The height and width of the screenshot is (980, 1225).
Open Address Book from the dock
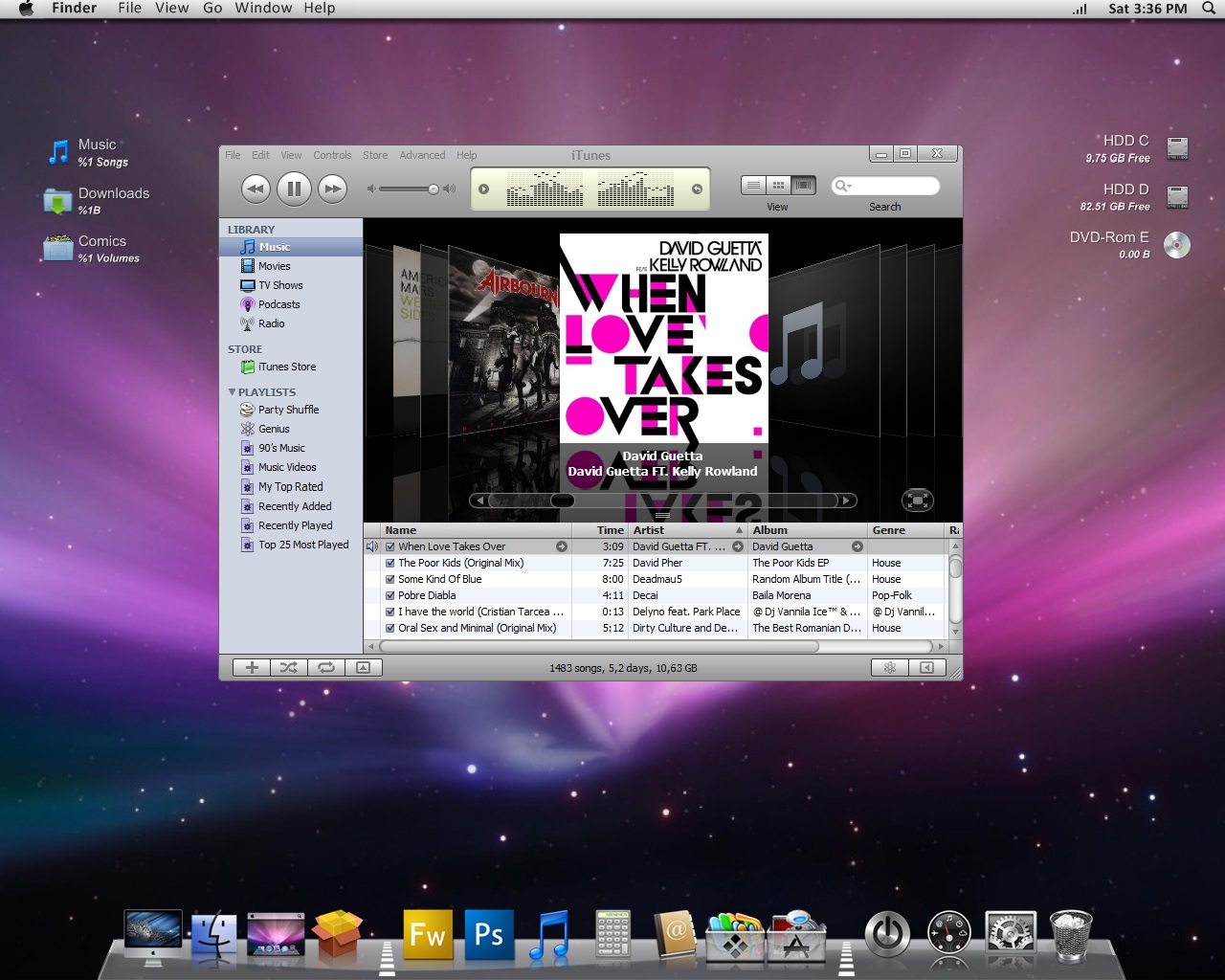pos(674,934)
